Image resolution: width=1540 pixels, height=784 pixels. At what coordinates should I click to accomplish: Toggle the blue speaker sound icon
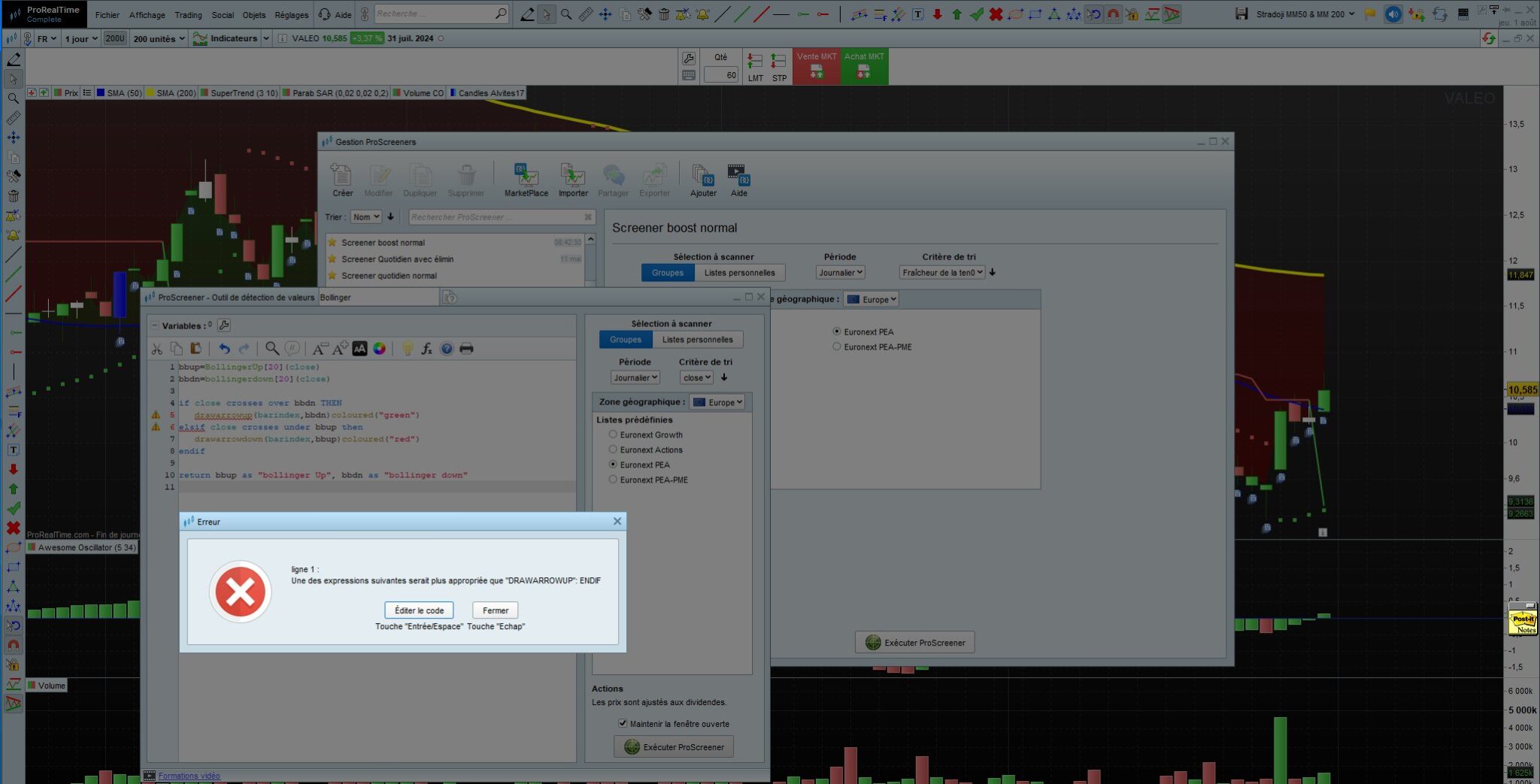(x=1393, y=14)
